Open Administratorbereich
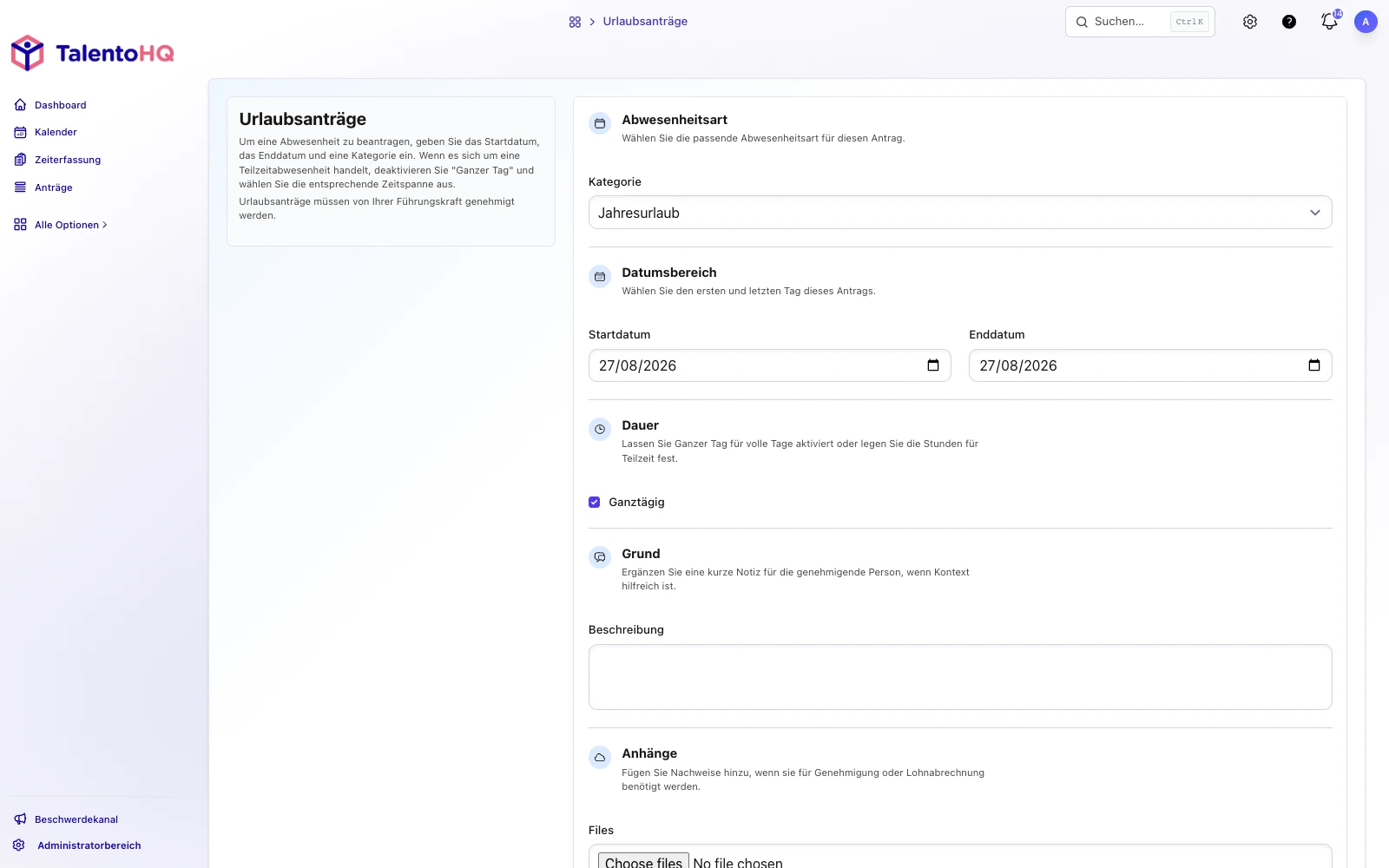1389x868 pixels. tap(89, 845)
